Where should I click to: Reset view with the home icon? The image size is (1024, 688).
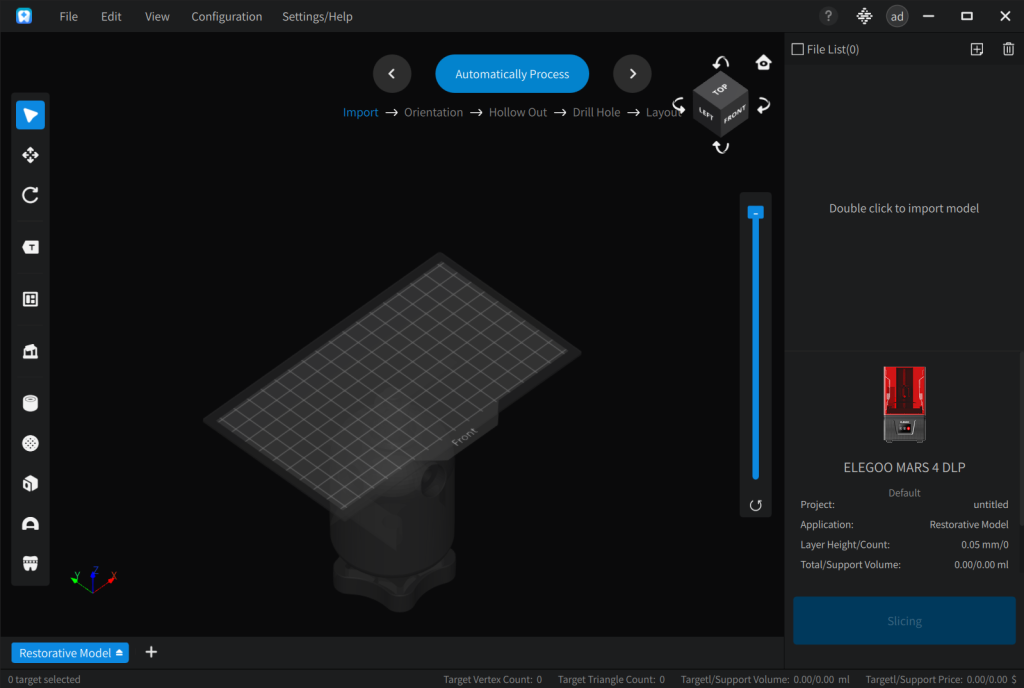coord(764,63)
